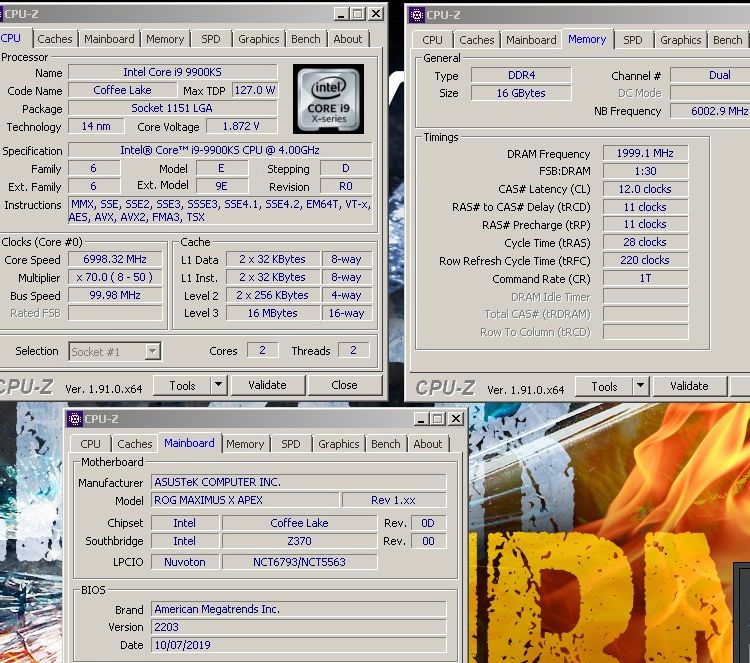Switch to Mainboard tab in the CPU window

tap(109, 39)
